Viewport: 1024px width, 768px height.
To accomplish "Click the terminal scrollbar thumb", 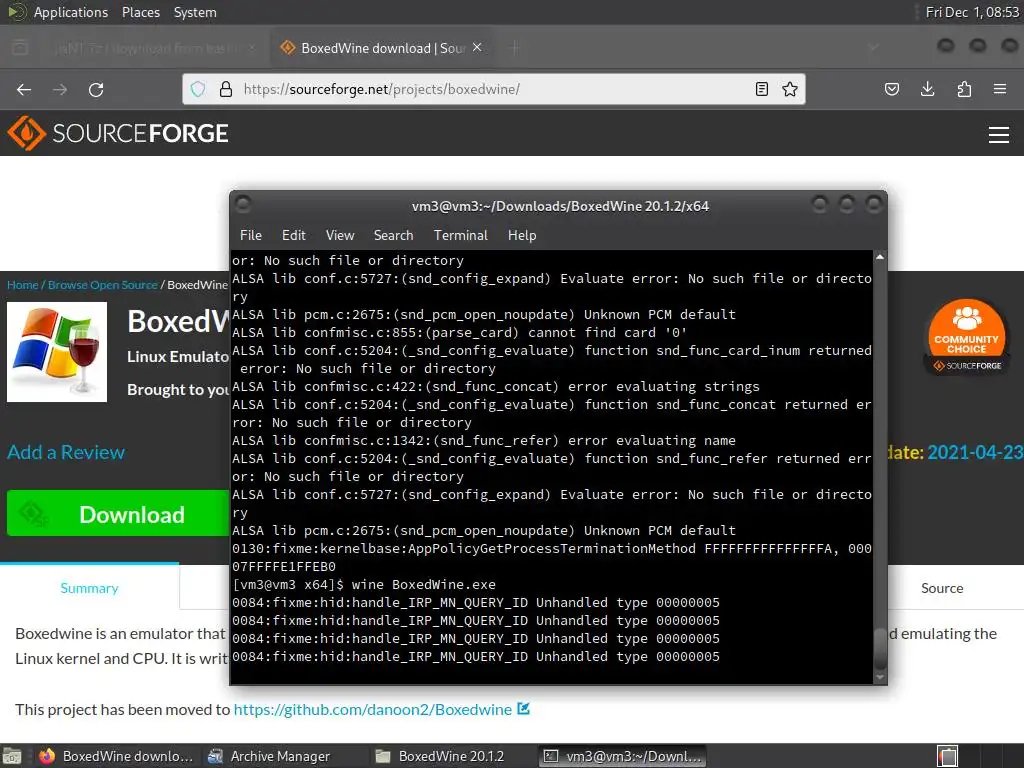I will (880, 647).
